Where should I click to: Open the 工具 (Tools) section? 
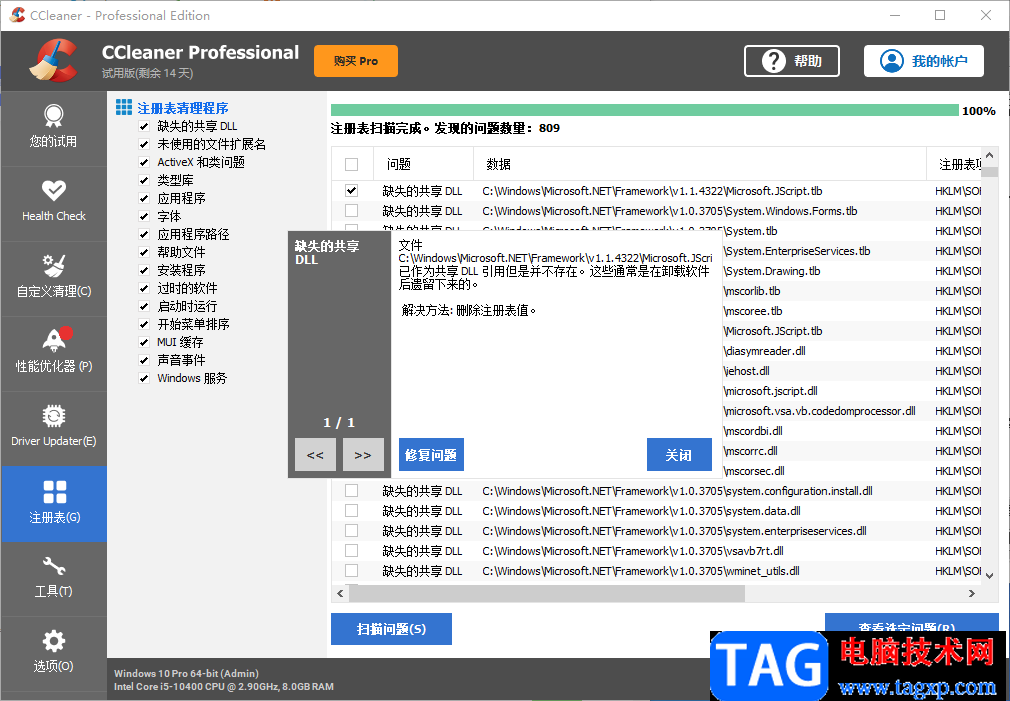click(x=54, y=578)
